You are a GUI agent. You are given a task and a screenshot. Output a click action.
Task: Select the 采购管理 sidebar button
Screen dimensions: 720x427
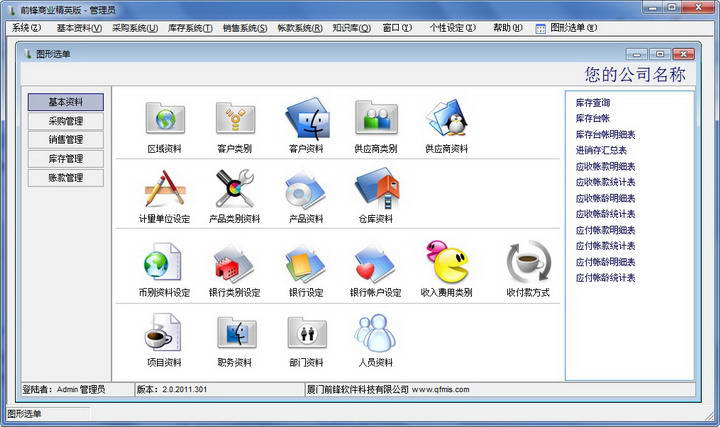66,121
